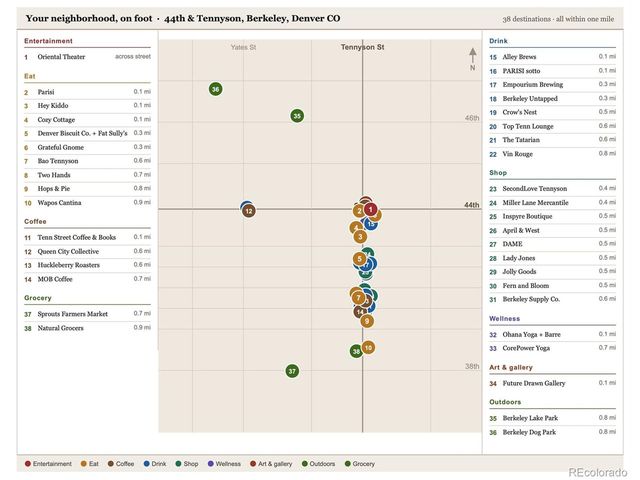The height and width of the screenshot is (480, 640).
Task: Click the Coffee legend label
Action: click(124, 464)
